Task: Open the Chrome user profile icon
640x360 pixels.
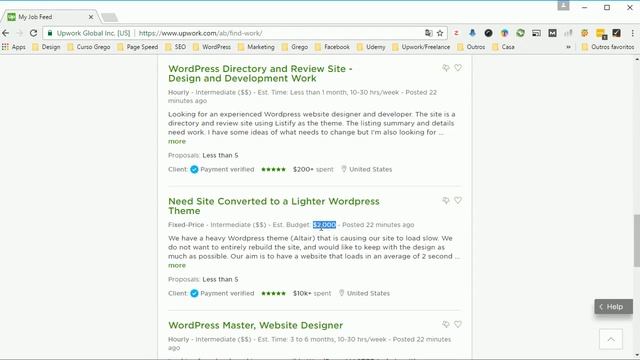Action: [563, 6]
